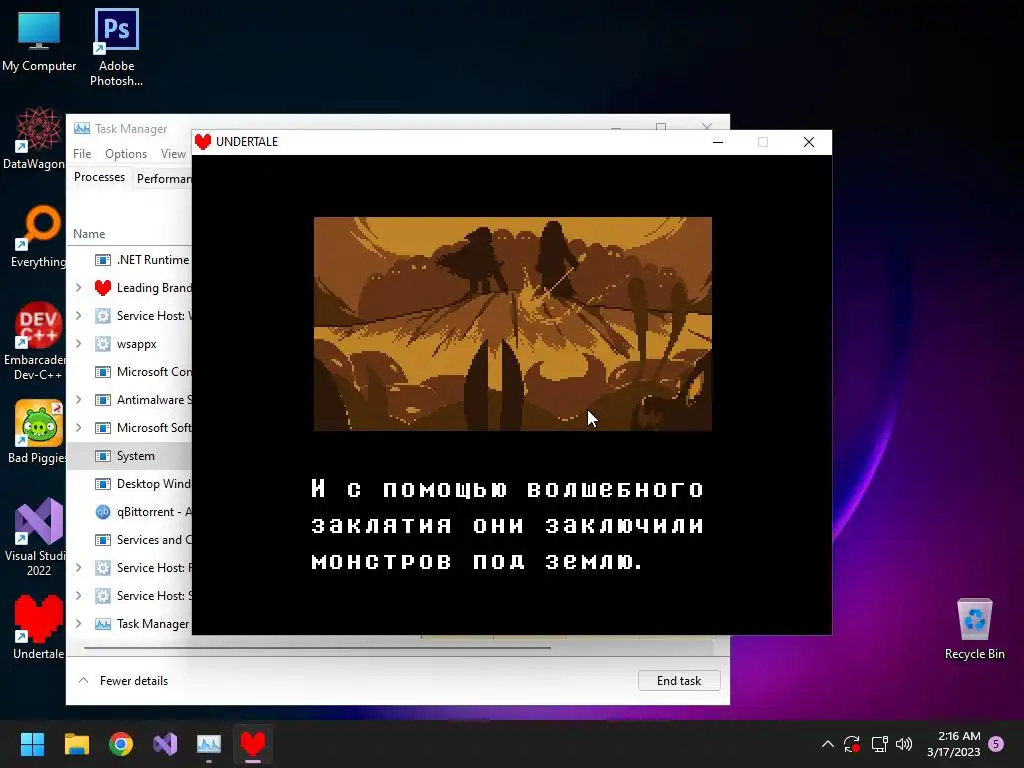Launch Adobe Photoshop desktop shortcut

(116, 47)
